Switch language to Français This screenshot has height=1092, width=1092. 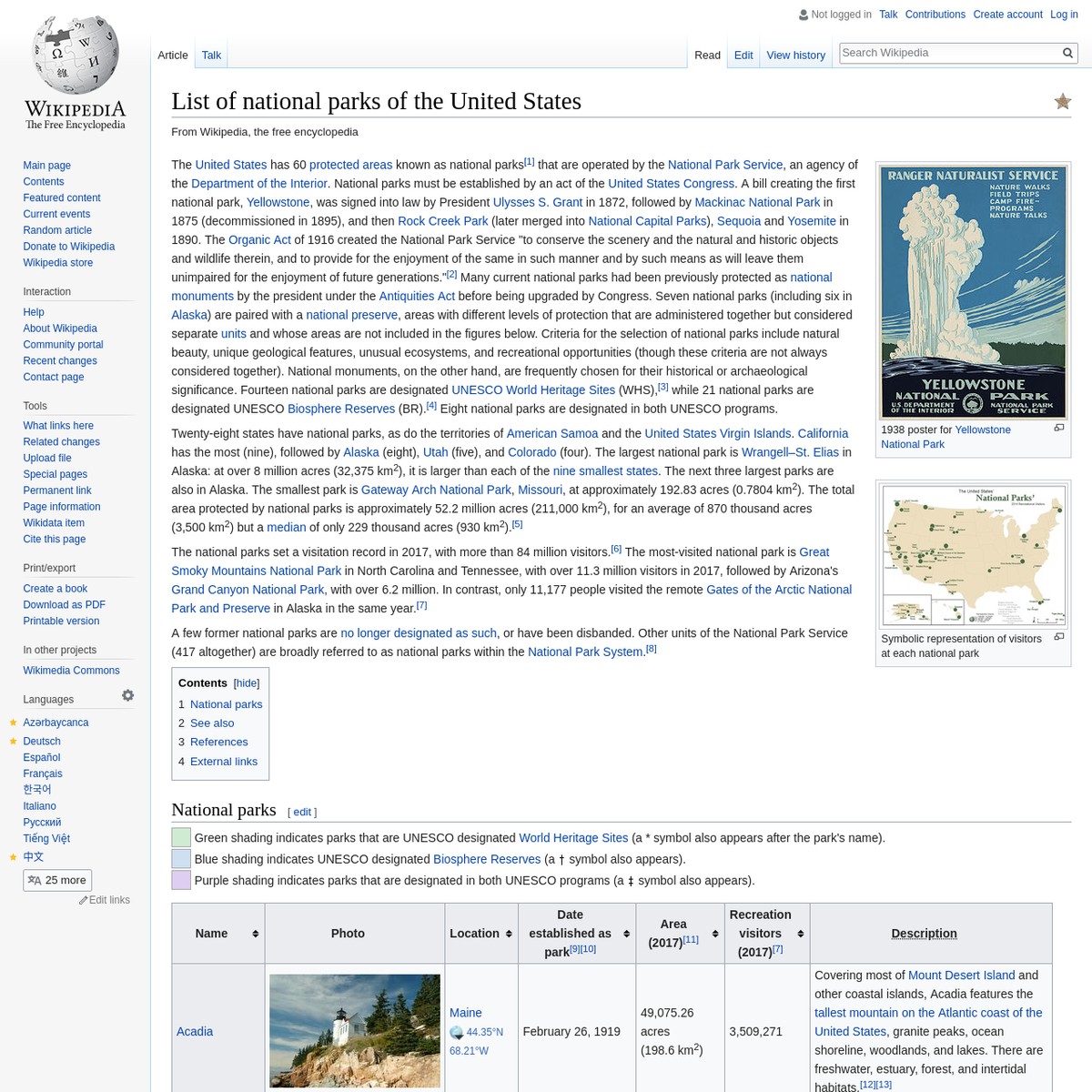pos(43,773)
